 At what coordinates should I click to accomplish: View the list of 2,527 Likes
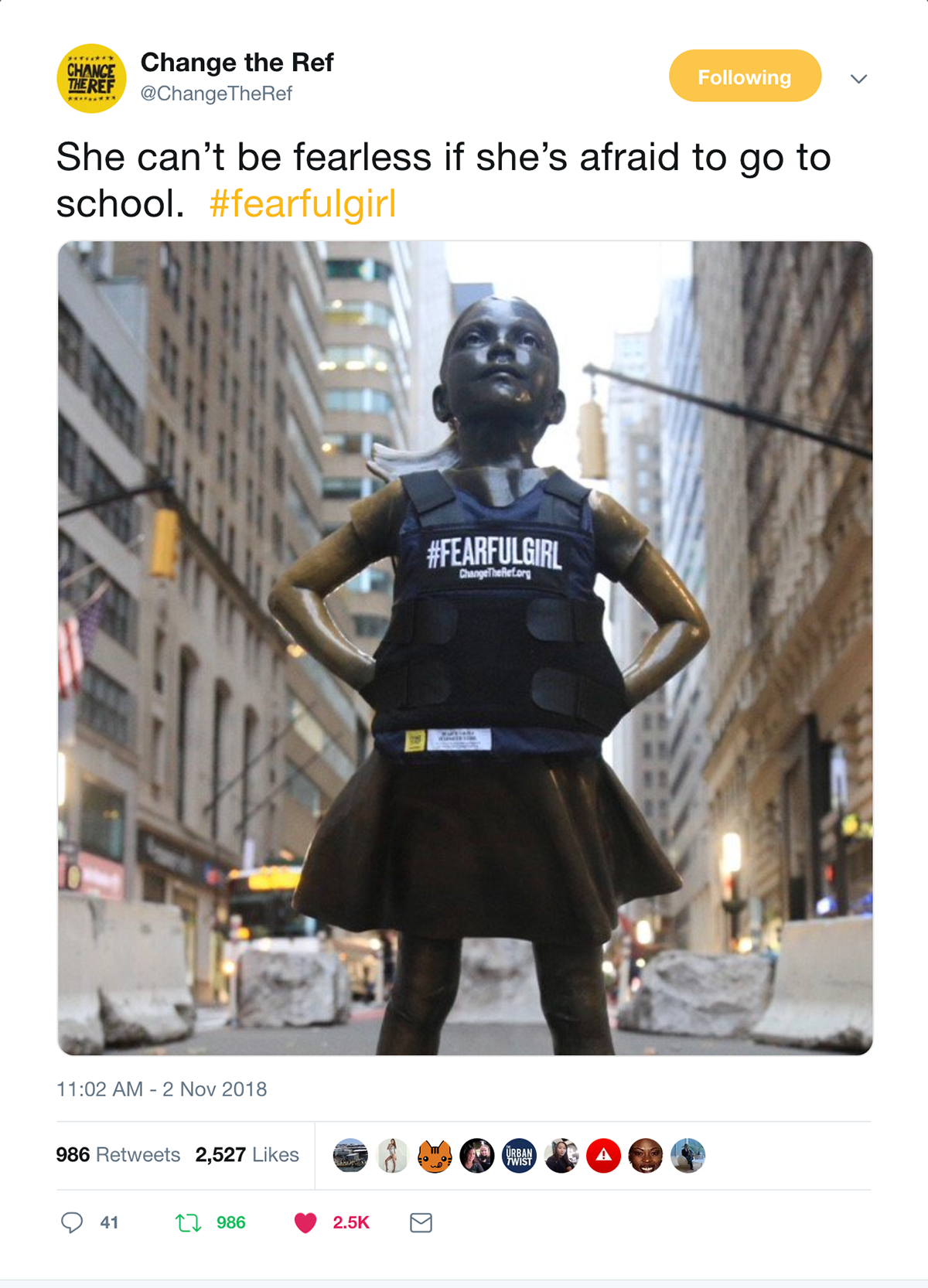click(x=247, y=1154)
